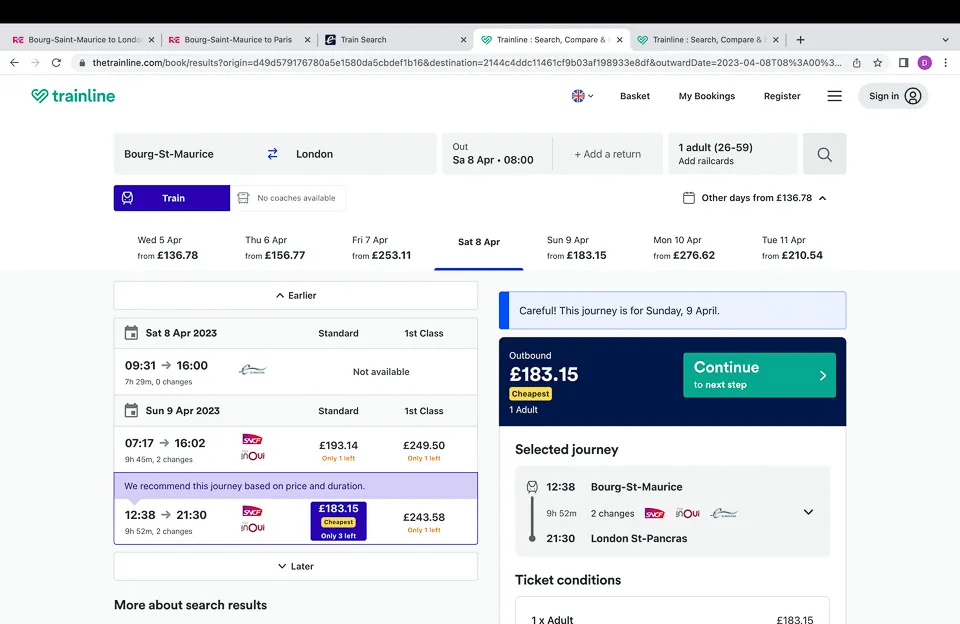Select Tue 11 Apr from £210.54
The image size is (960, 624).
point(792,248)
